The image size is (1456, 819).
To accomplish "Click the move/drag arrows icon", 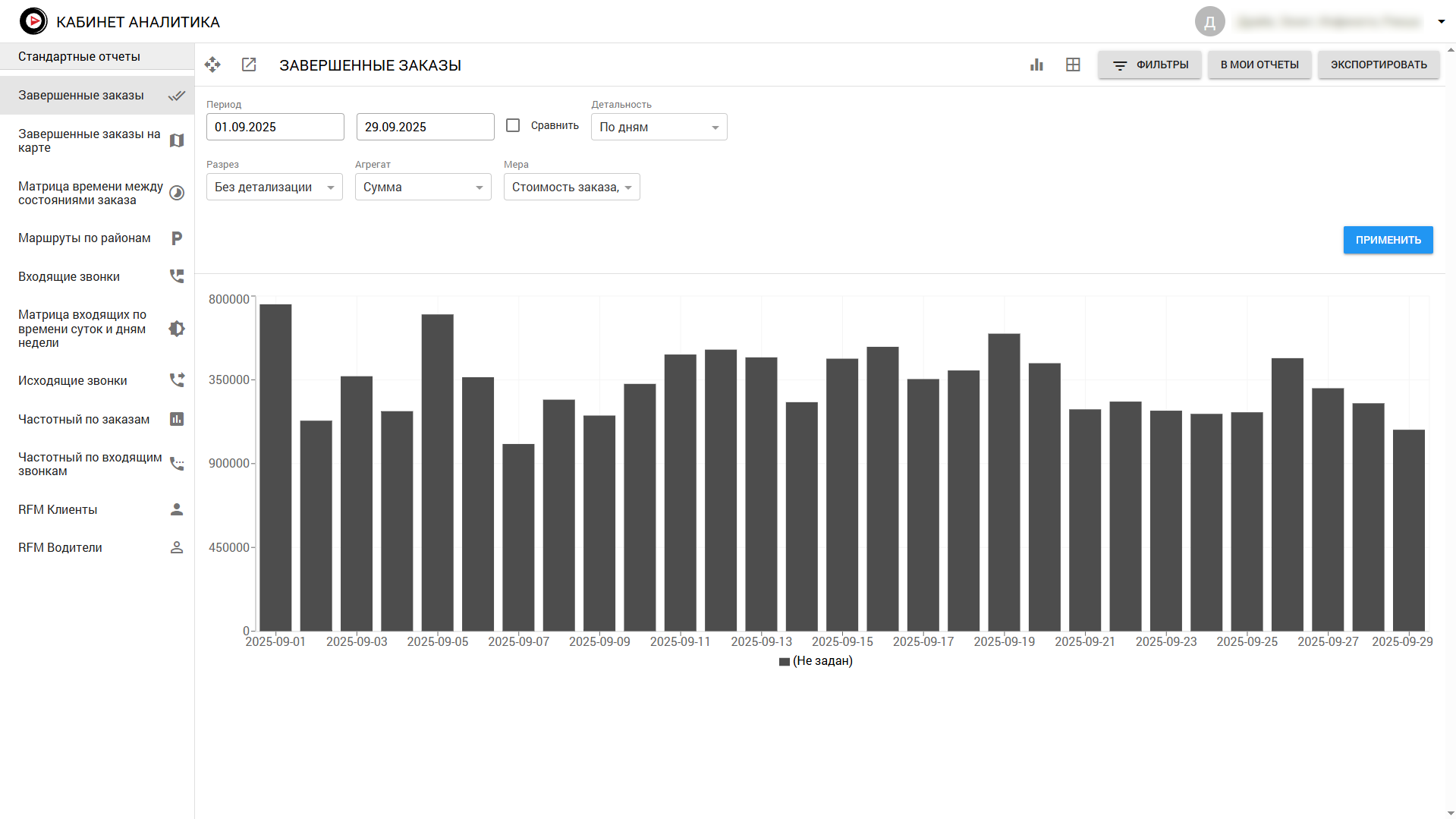I will 212,65.
